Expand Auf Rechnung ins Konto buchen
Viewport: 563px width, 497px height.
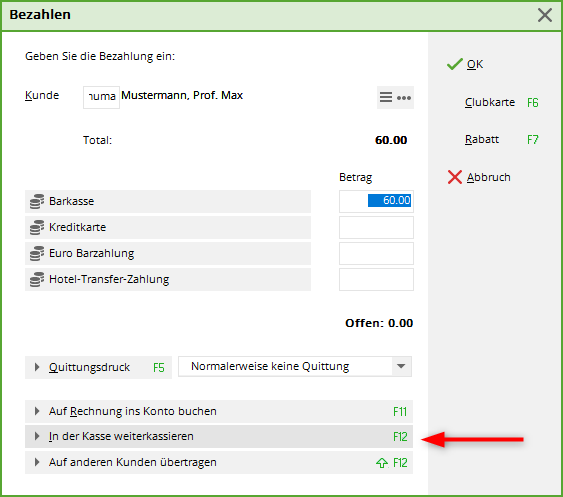219,412
